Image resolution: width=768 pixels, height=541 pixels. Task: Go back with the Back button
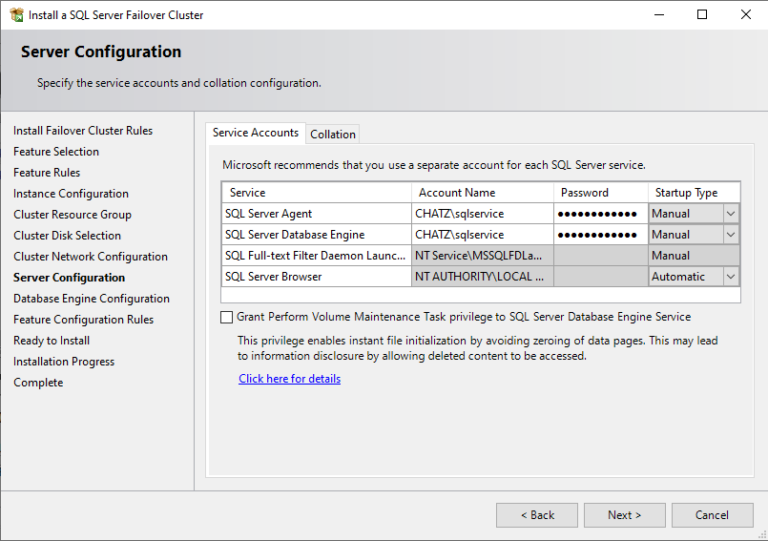(x=537, y=515)
